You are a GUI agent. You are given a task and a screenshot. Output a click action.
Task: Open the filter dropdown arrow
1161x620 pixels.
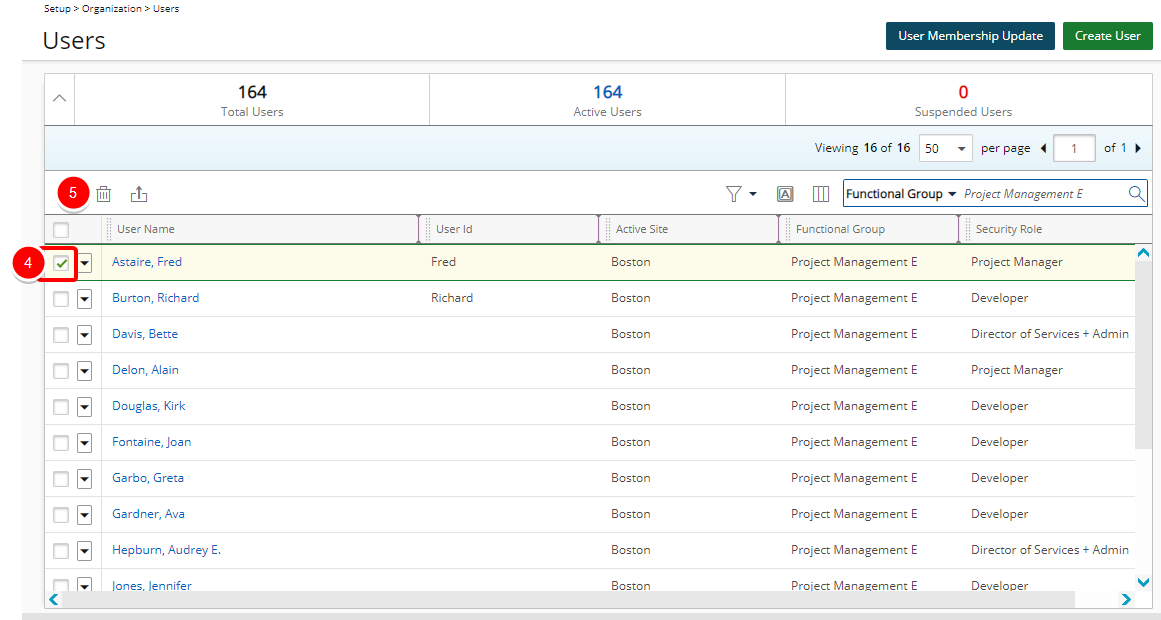pos(753,194)
